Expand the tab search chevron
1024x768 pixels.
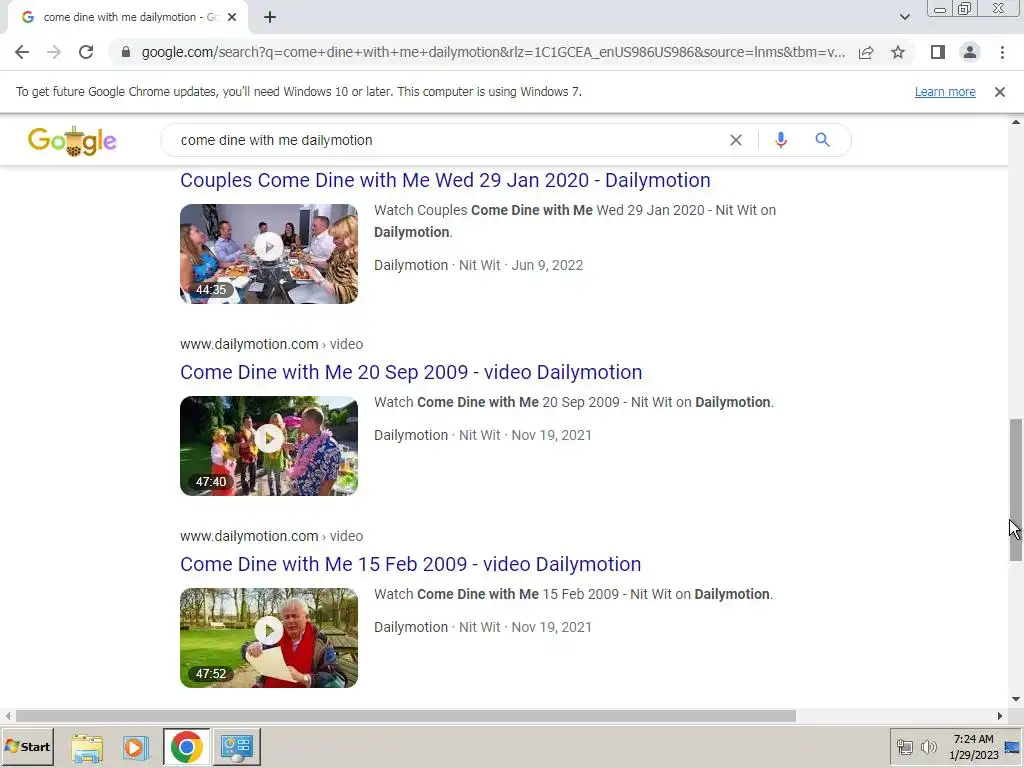(904, 17)
